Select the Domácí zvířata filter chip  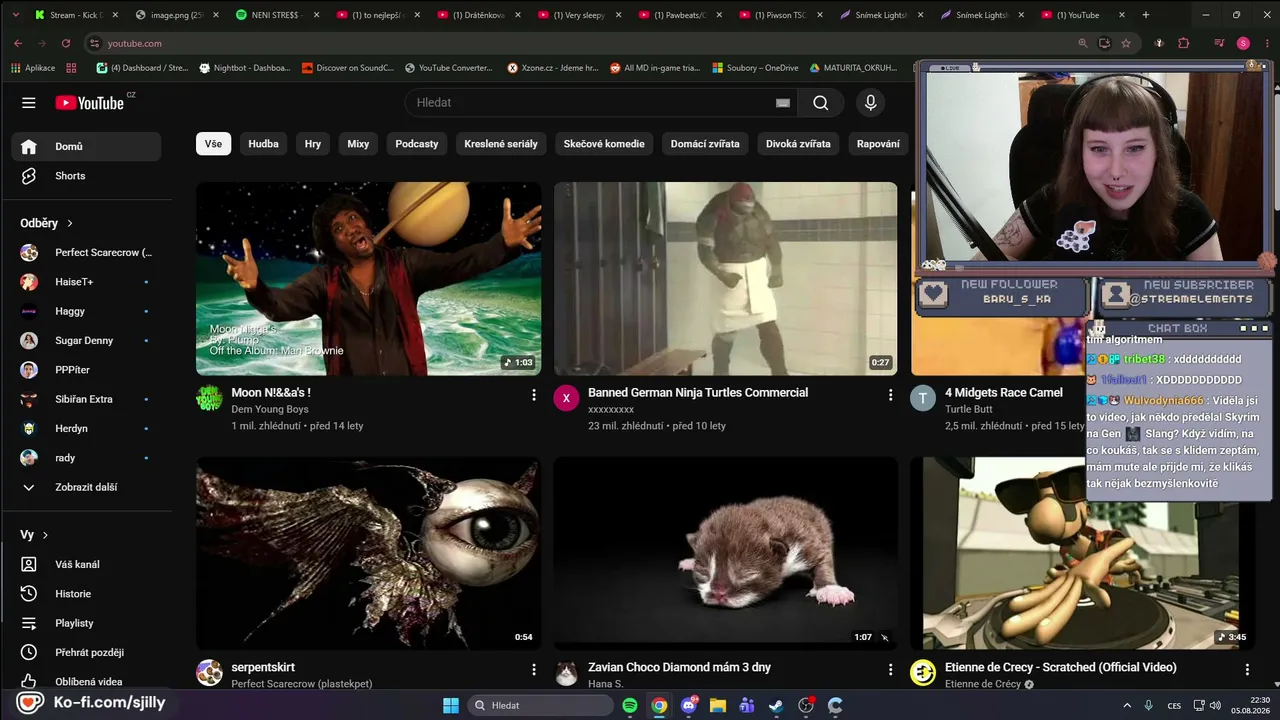click(705, 144)
